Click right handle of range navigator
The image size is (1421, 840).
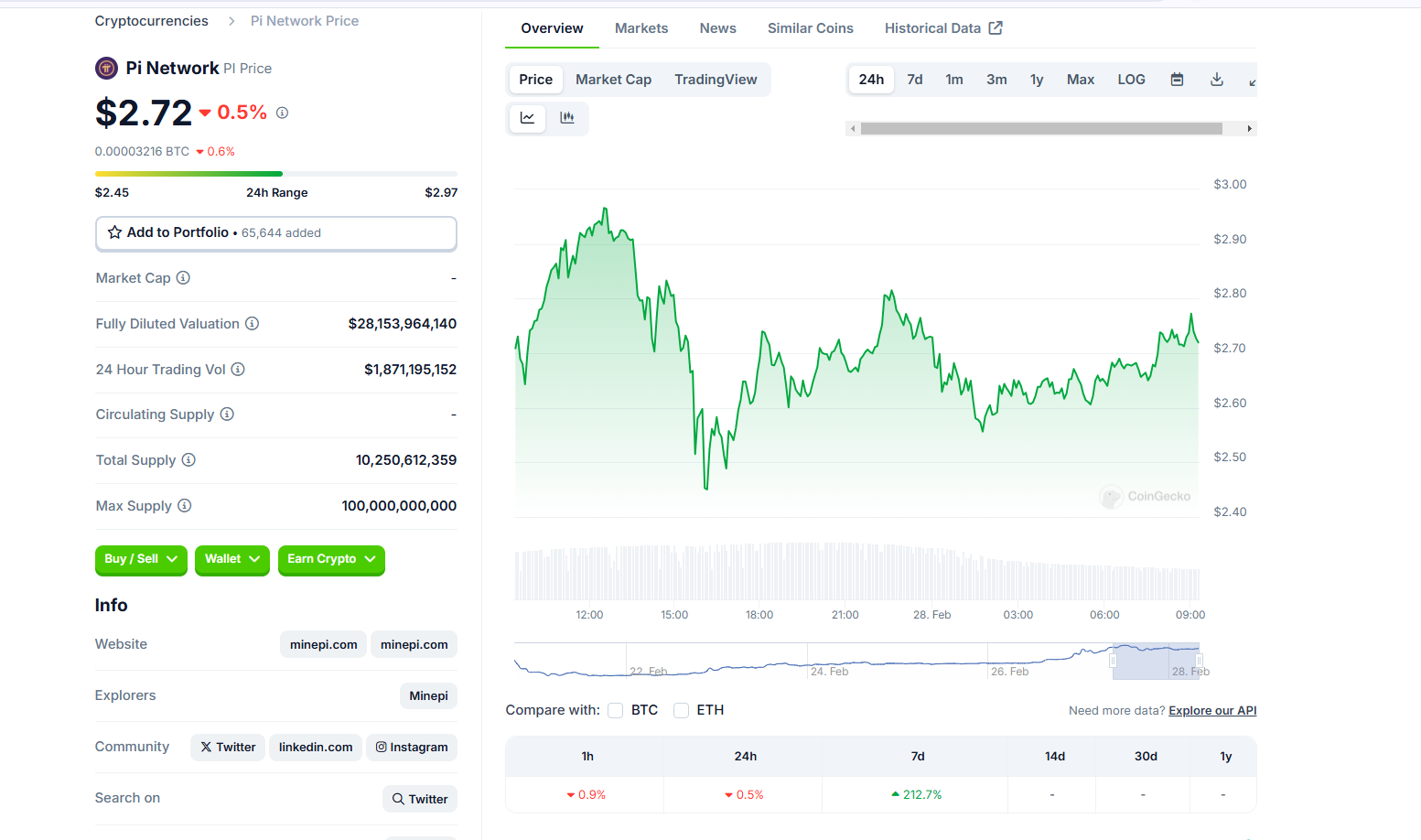click(x=1199, y=661)
